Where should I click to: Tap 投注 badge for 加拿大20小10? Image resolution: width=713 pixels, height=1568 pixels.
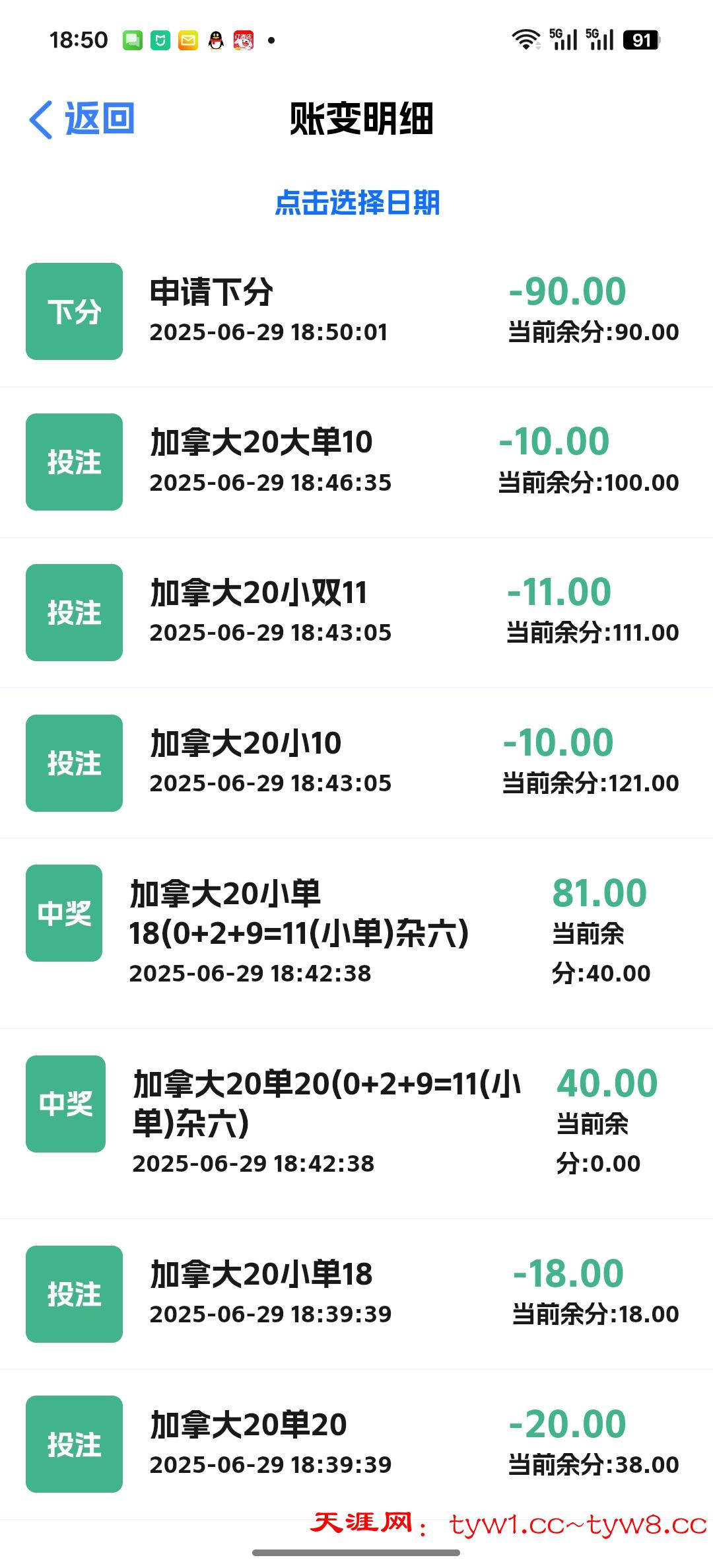click(x=74, y=764)
